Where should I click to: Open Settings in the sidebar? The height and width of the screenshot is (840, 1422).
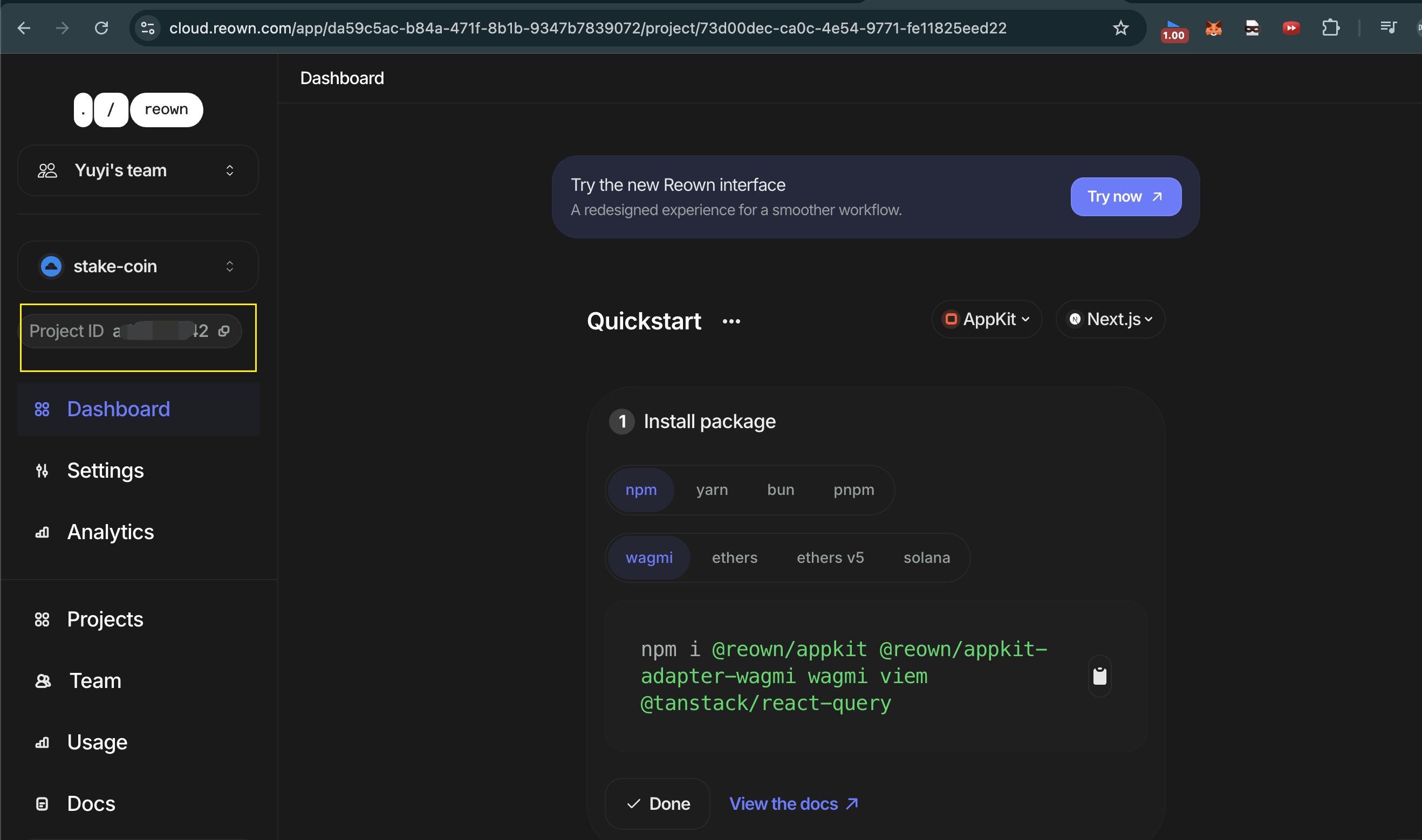click(x=138, y=470)
